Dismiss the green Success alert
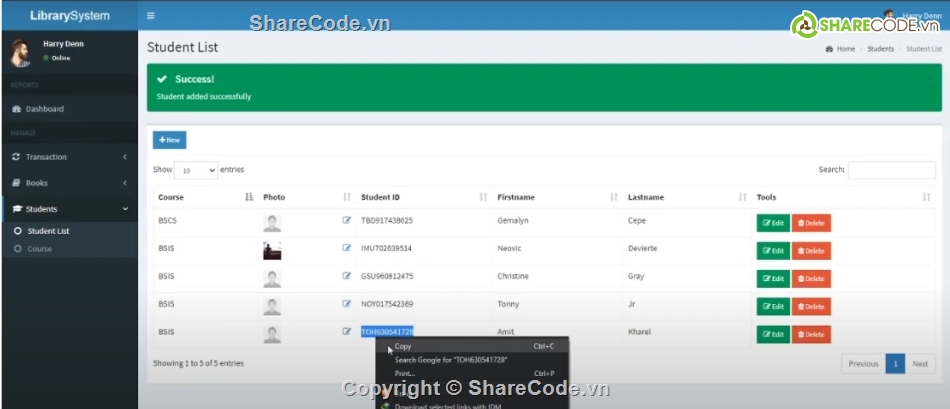 pyautogui.click(x=930, y=79)
